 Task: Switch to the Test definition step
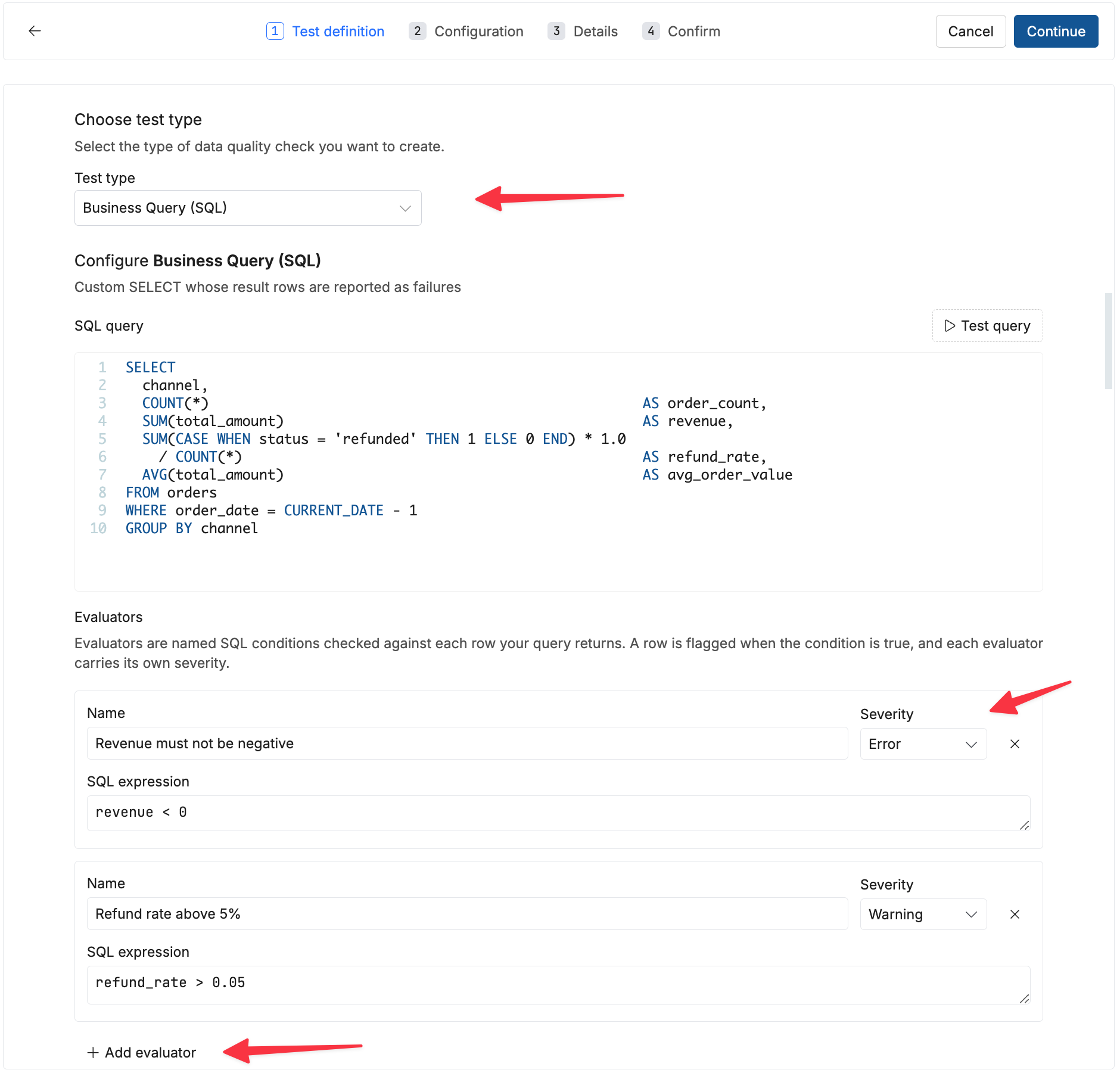click(x=325, y=31)
